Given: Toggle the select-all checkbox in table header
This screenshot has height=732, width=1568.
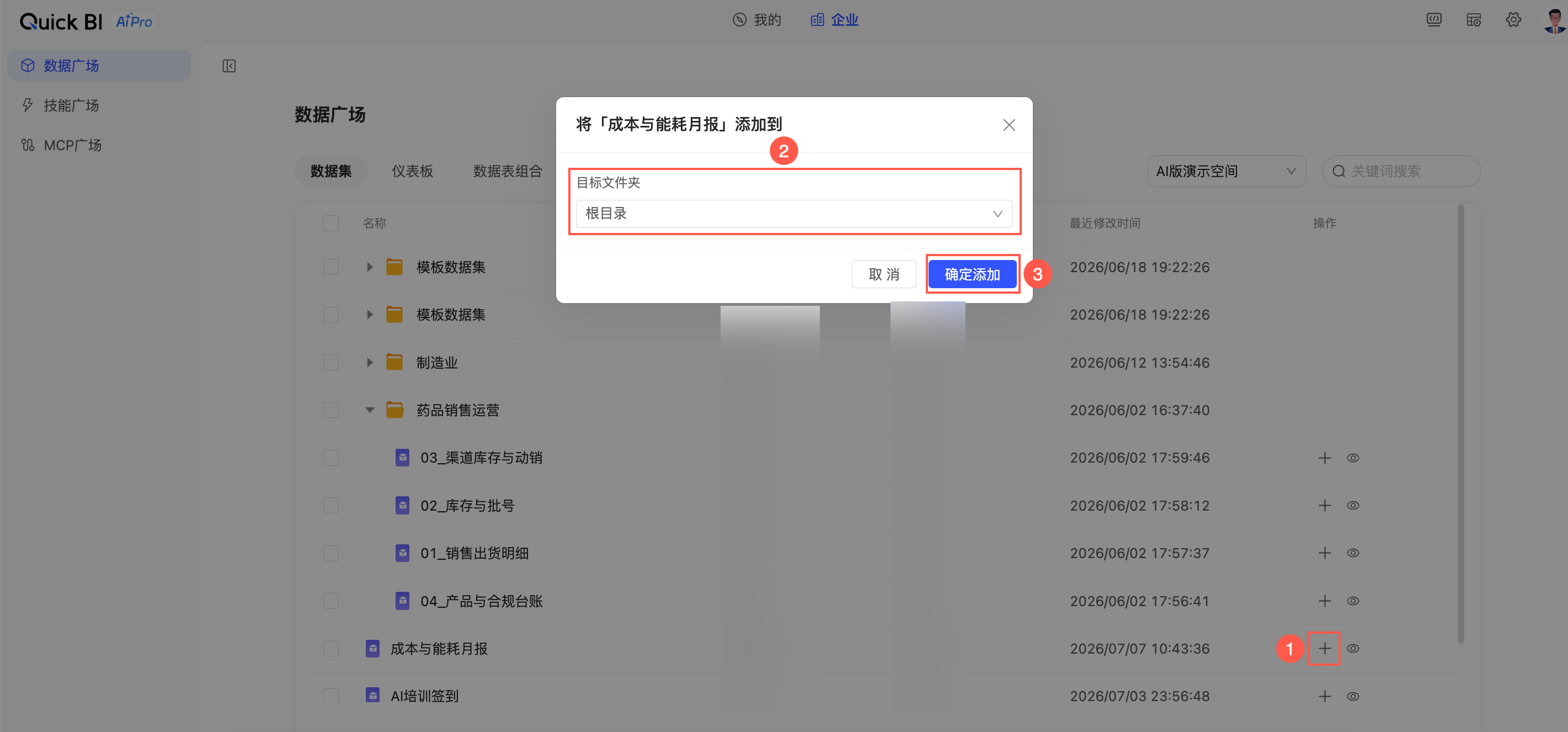Looking at the screenshot, I should point(330,224).
